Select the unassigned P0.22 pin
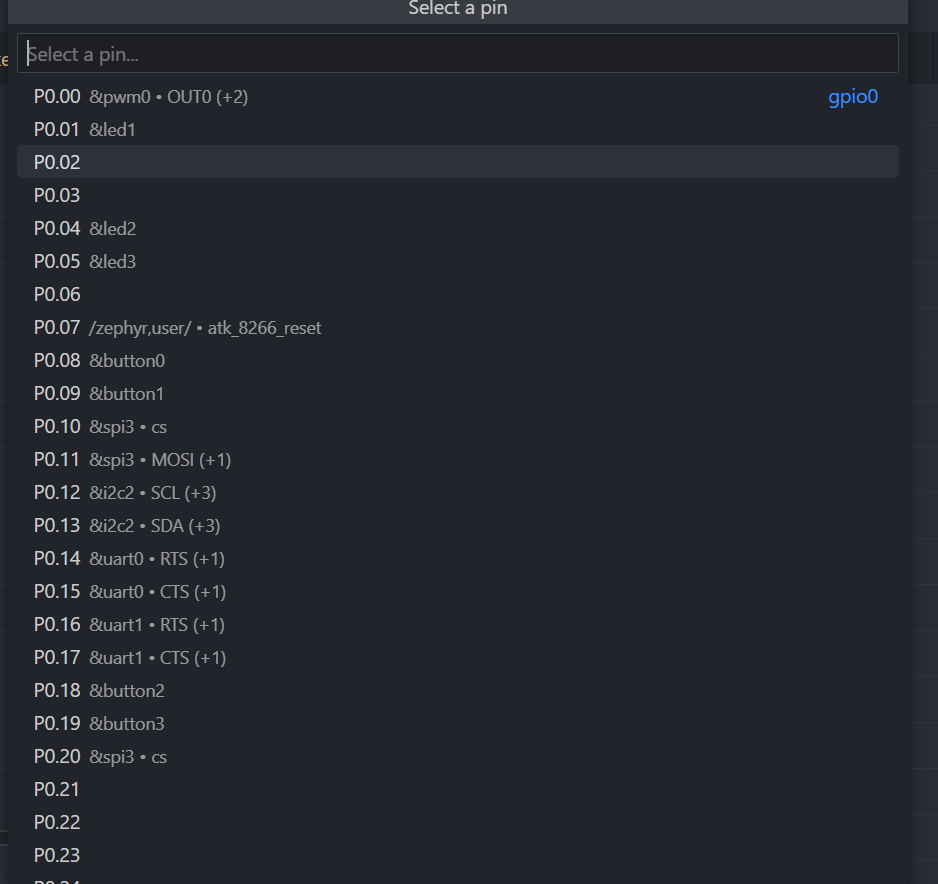 [57, 823]
